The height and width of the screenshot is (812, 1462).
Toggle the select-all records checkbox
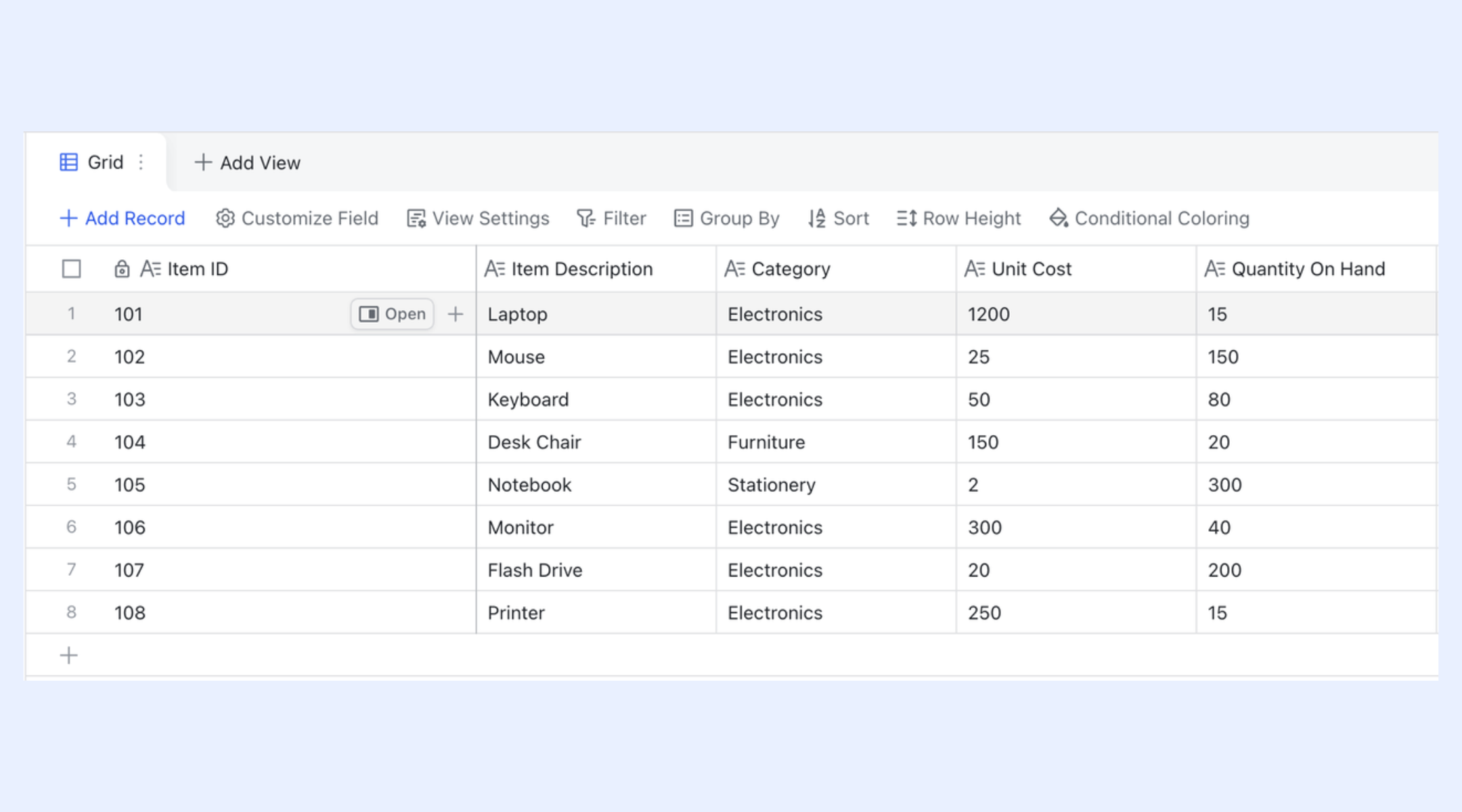tap(71, 269)
